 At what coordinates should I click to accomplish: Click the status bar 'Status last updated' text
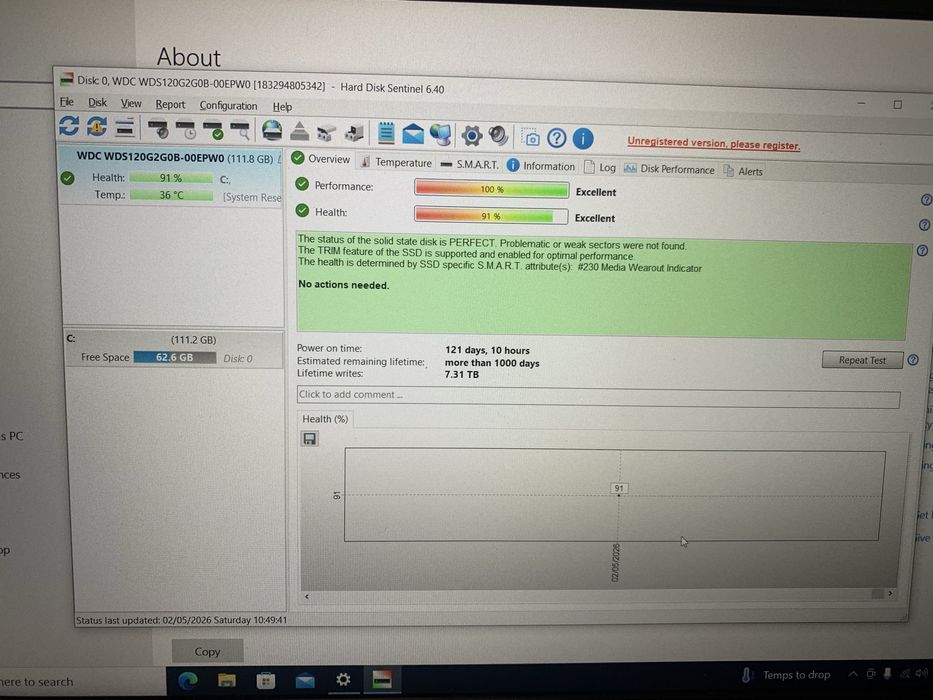[181, 620]
